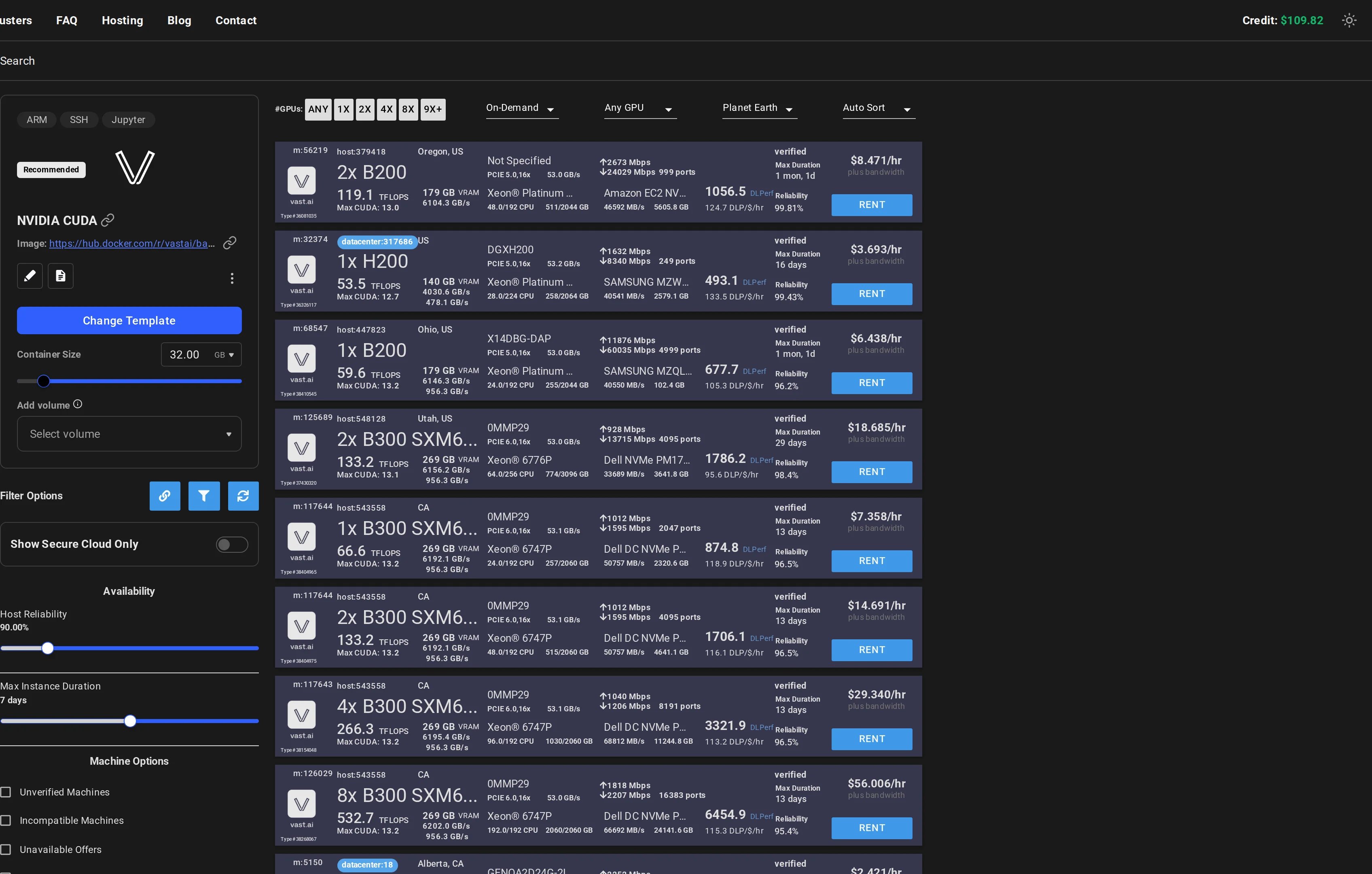The height and width of the screenshot is (874, 1372).
Task: Click vast.ai logo on the Utah 2x B300 offer
Action: pos(301,448)
